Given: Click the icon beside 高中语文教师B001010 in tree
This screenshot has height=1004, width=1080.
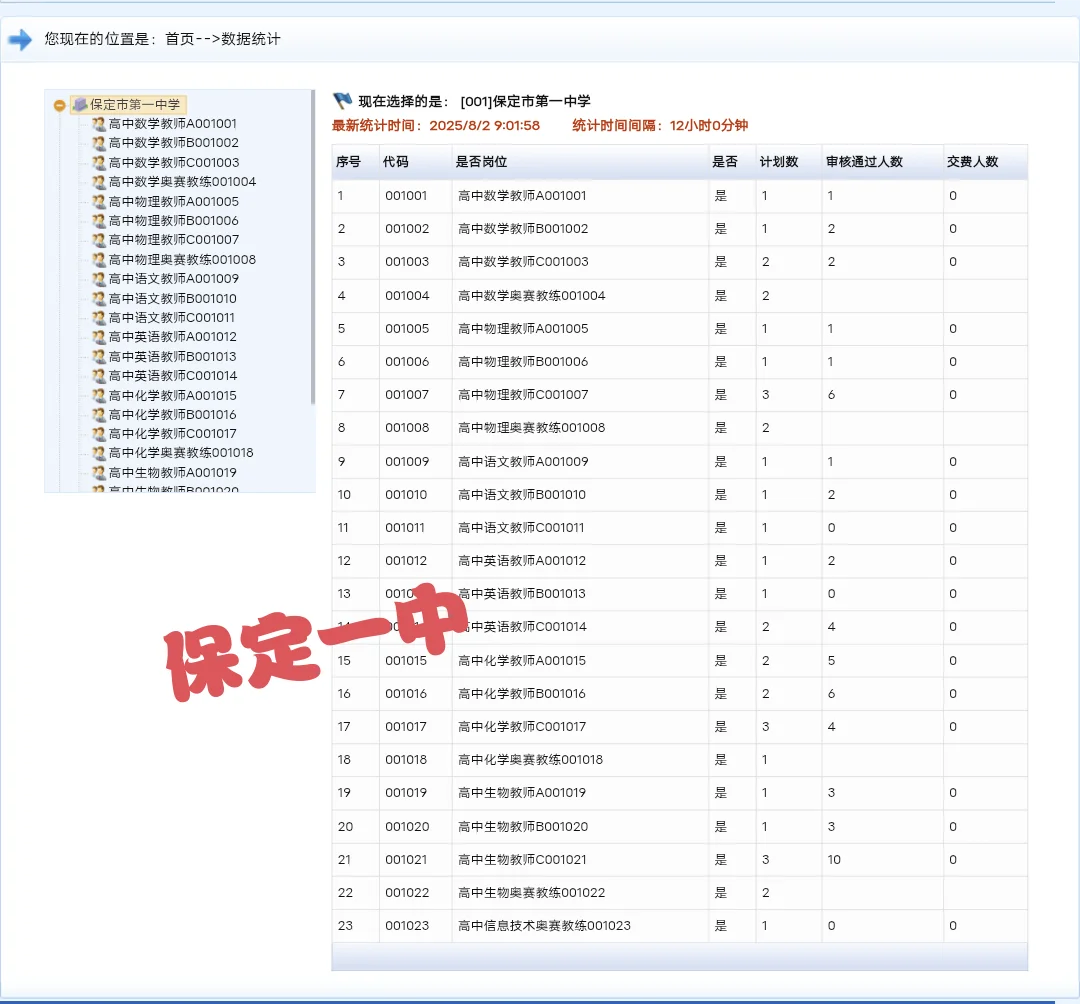Looking at the screenshot, I should click(98, 299).
